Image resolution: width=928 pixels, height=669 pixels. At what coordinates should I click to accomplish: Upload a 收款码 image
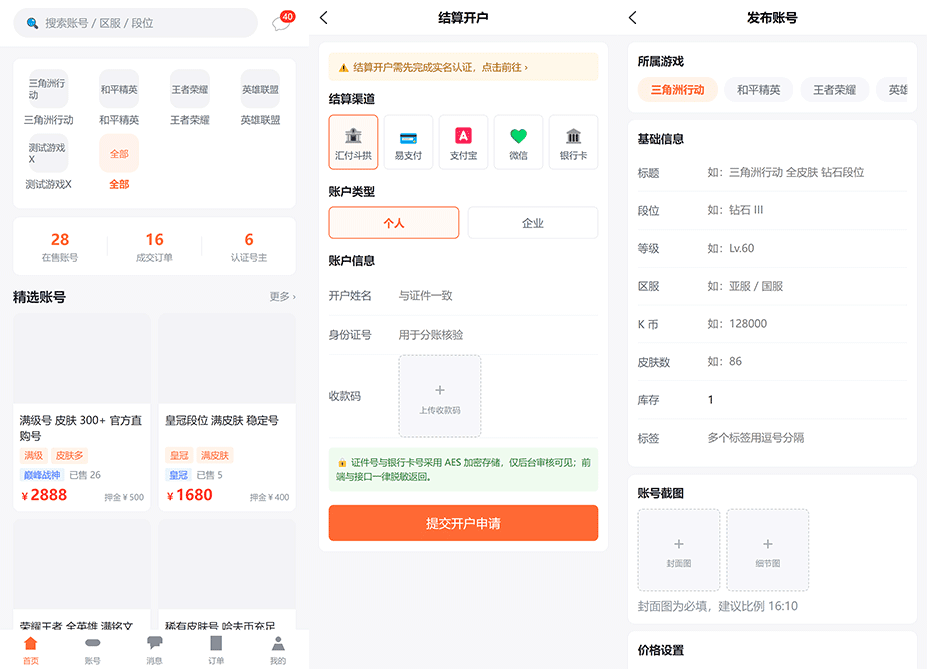pyautogui.click(x=440, y=396)
